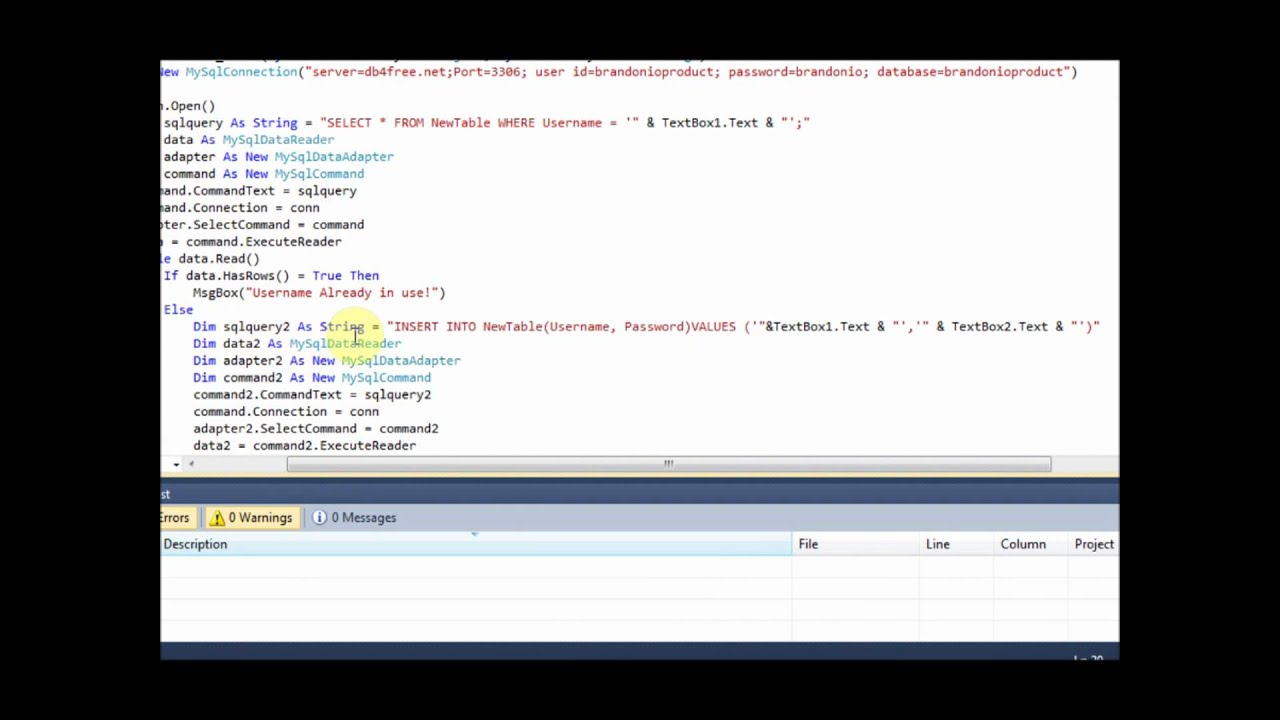This screenshot has height=720, width=1280.
Task: Click the '.SelectCommand = command' line
Action: click(x=262, y=224)
